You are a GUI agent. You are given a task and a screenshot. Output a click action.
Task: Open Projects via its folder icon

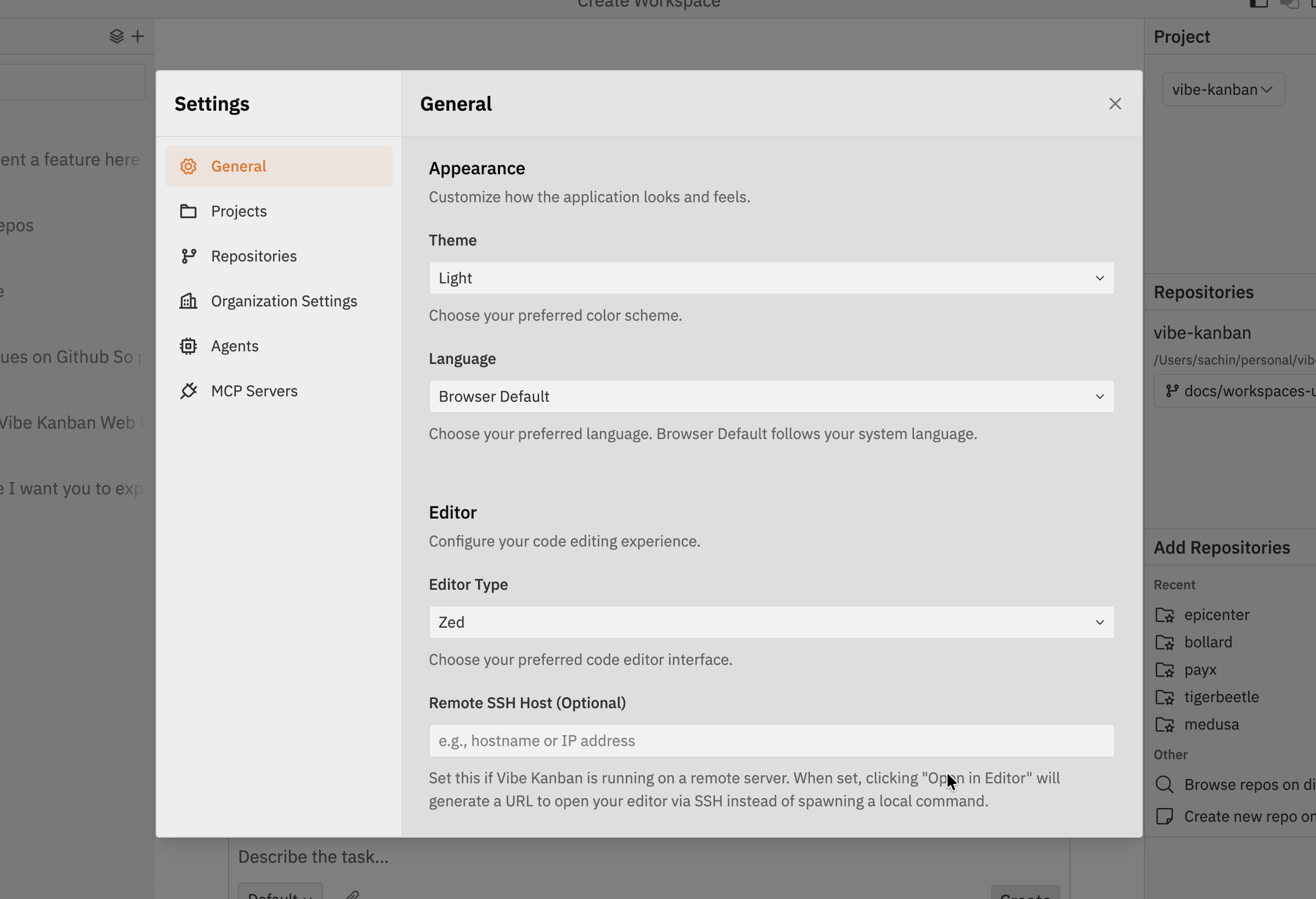(188, 210)
